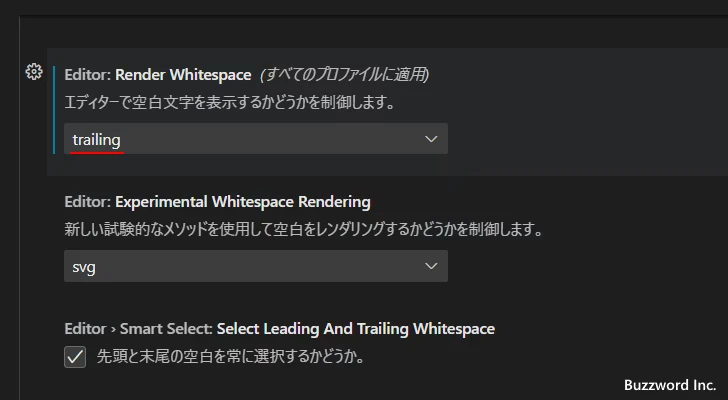Image resolution: width=728 pixels, height=400 pixels.
Task: Click the gear icon beside Render Whitespace
Action: point(33,72)
